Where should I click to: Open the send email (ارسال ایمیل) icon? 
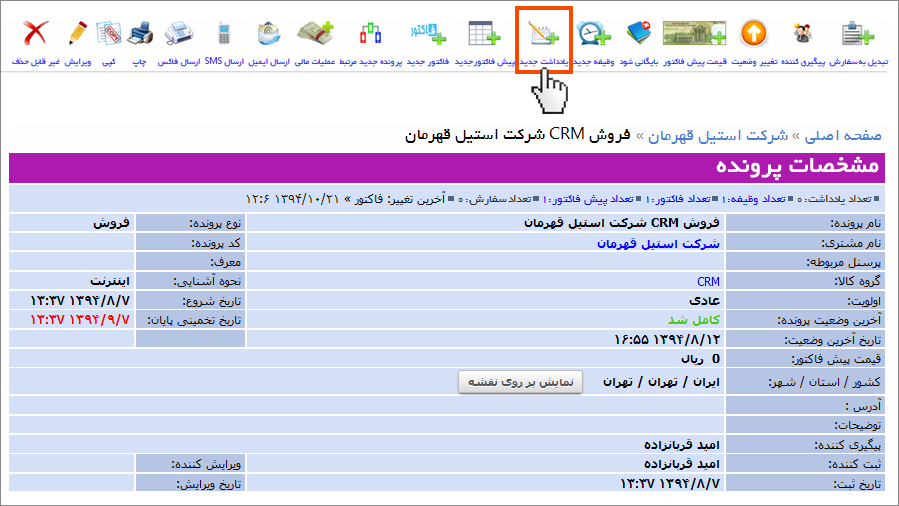pos(268,33)
